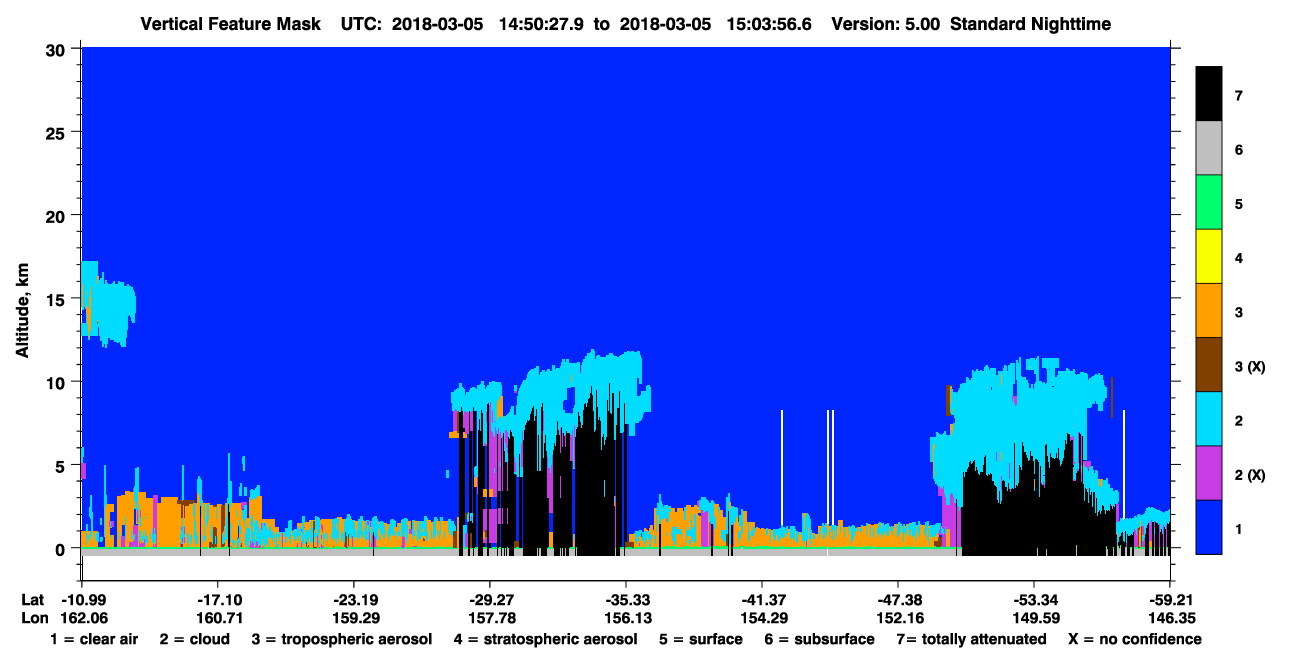Viewport: 1300px width, 667px height.
Task: Click the gray subsurface legend swatch
Action: pyautogui.click(x=1208, y=149)
